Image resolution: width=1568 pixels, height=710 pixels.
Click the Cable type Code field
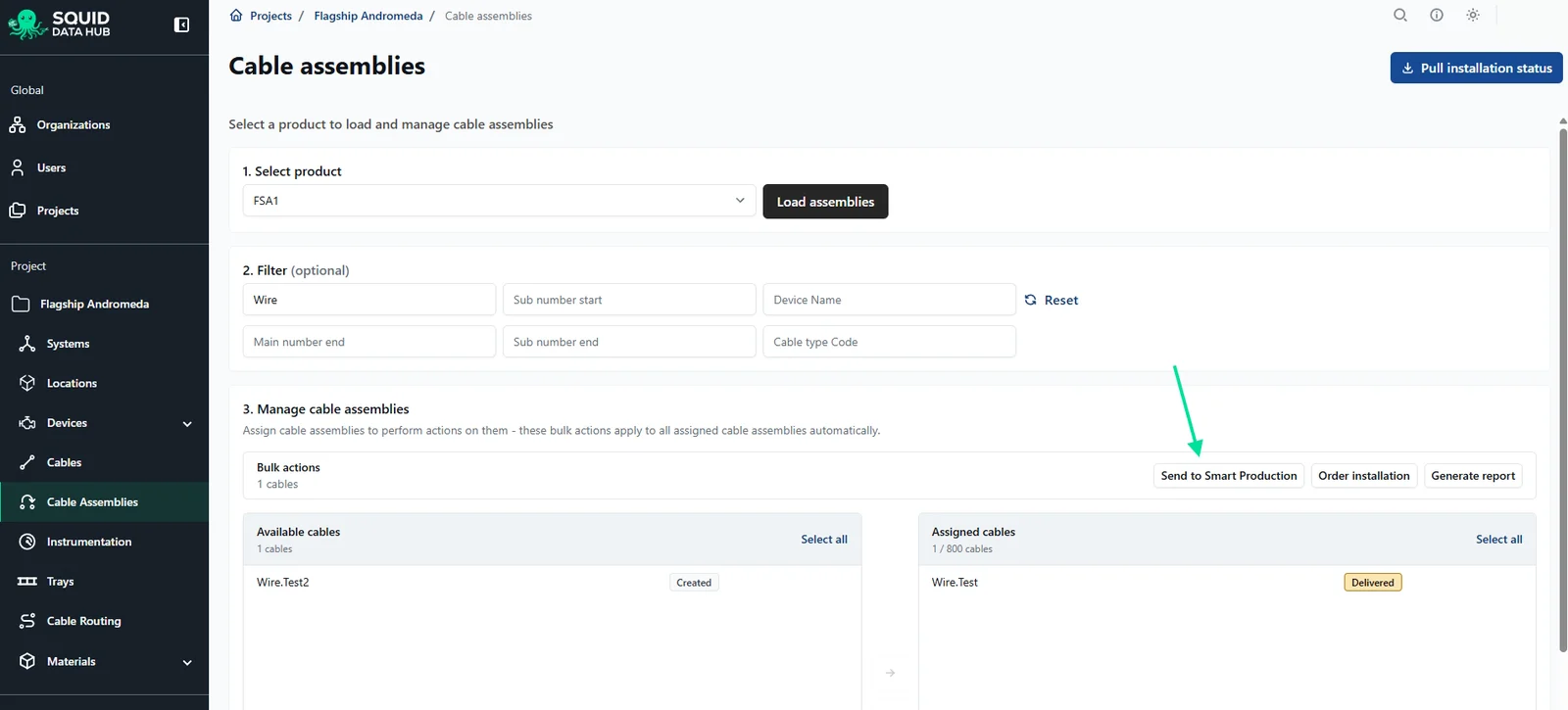pos(889,342)
